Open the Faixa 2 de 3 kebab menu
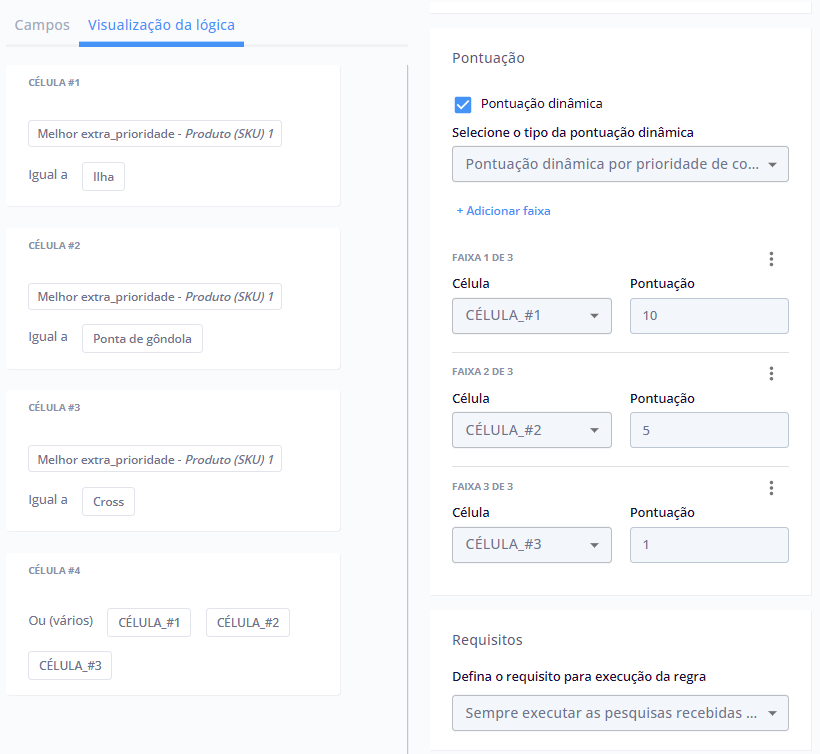Image resolution: width=820 pixels, height=754 pixels. 770,373
